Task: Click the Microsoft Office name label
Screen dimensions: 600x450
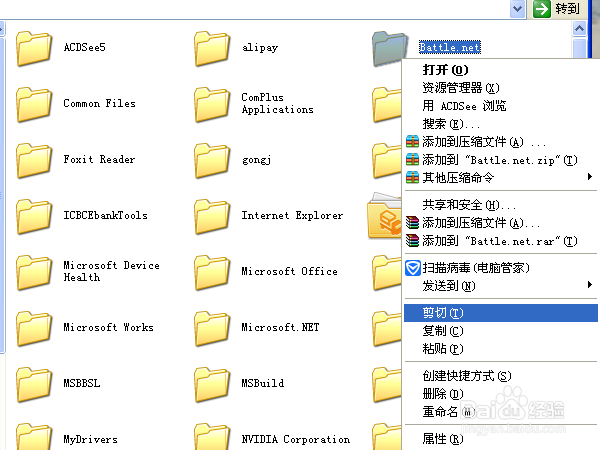Action: 290,271
